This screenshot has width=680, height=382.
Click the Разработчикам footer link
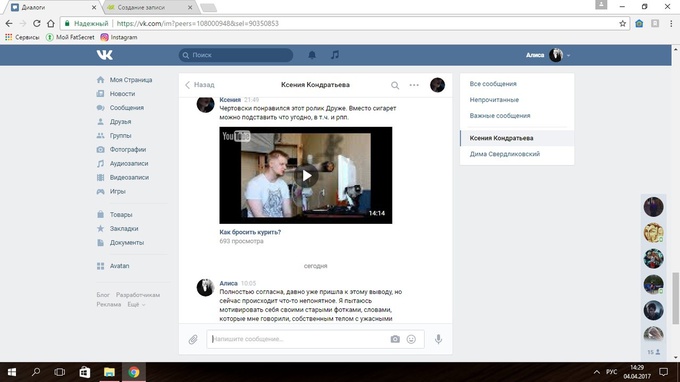[138, 295]
